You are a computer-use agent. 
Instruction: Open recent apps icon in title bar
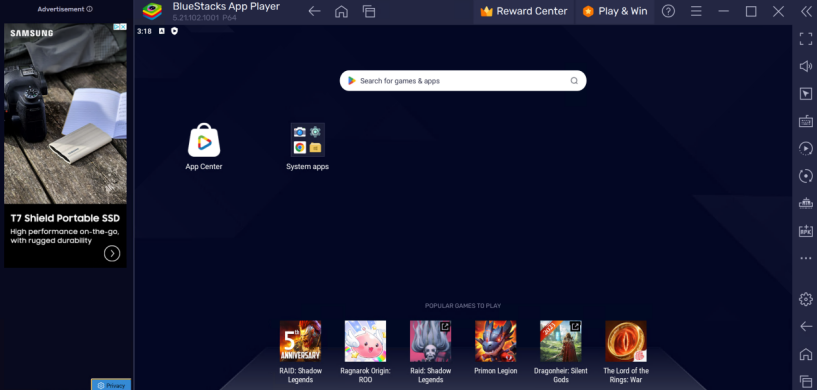(x=369, y=11)
